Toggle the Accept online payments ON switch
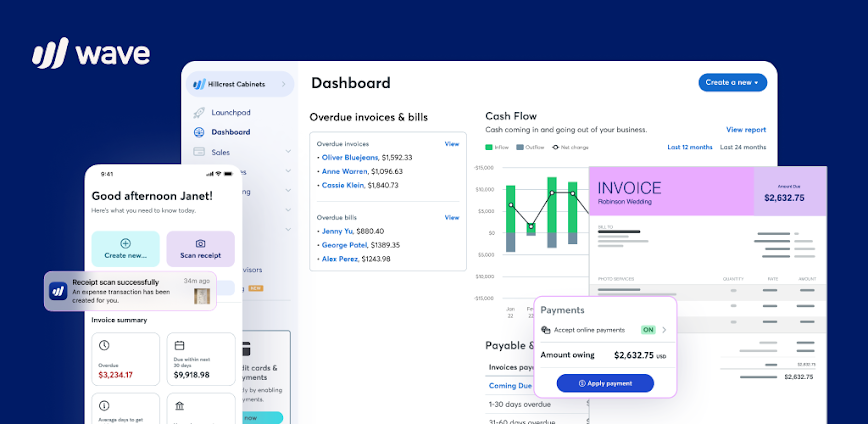 point(648,329)
